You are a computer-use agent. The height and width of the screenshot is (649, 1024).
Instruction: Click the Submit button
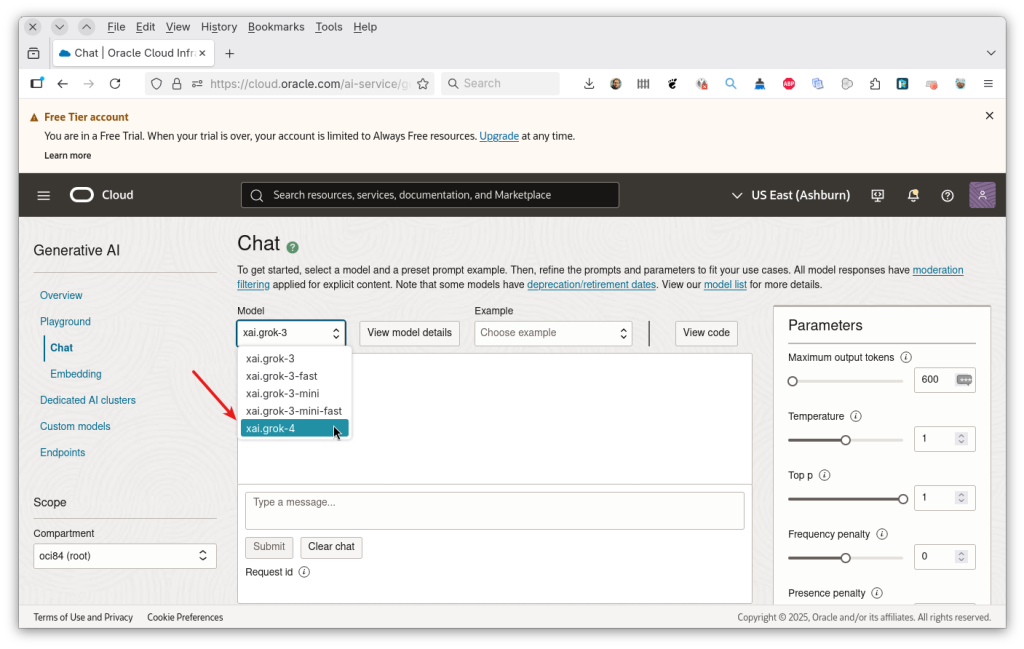(269, 547)
